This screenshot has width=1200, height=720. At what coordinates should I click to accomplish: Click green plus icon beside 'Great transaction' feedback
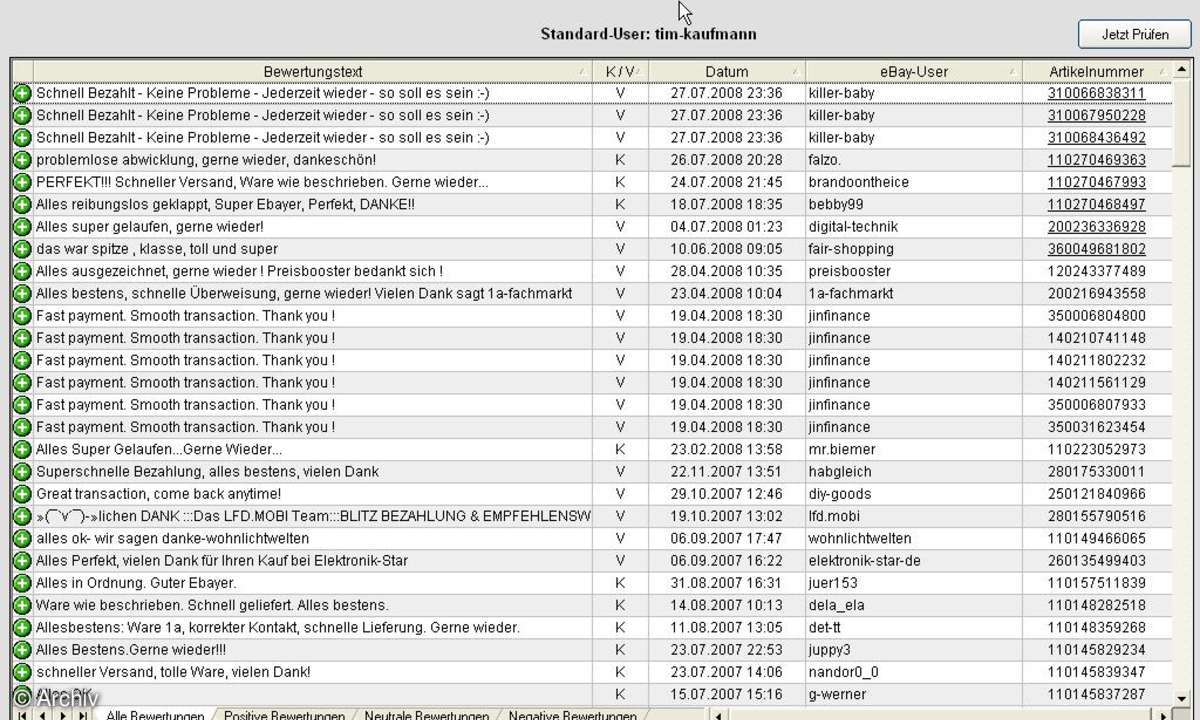[x=22, y=494]
